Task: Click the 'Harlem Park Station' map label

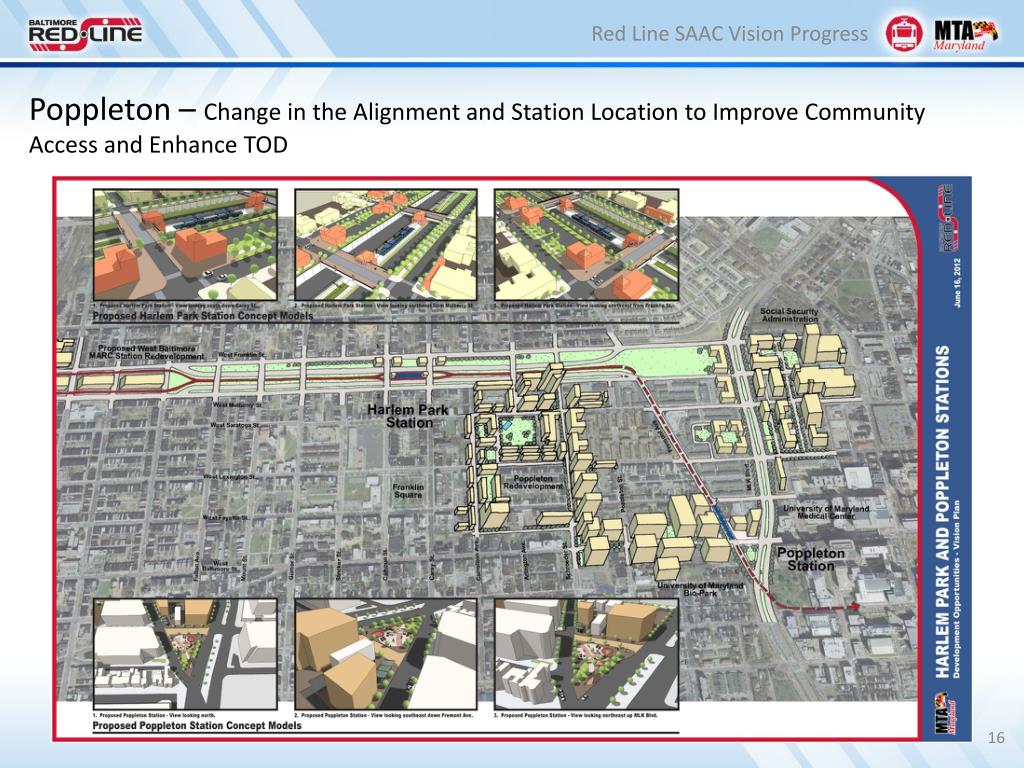Action: (408, 416)
